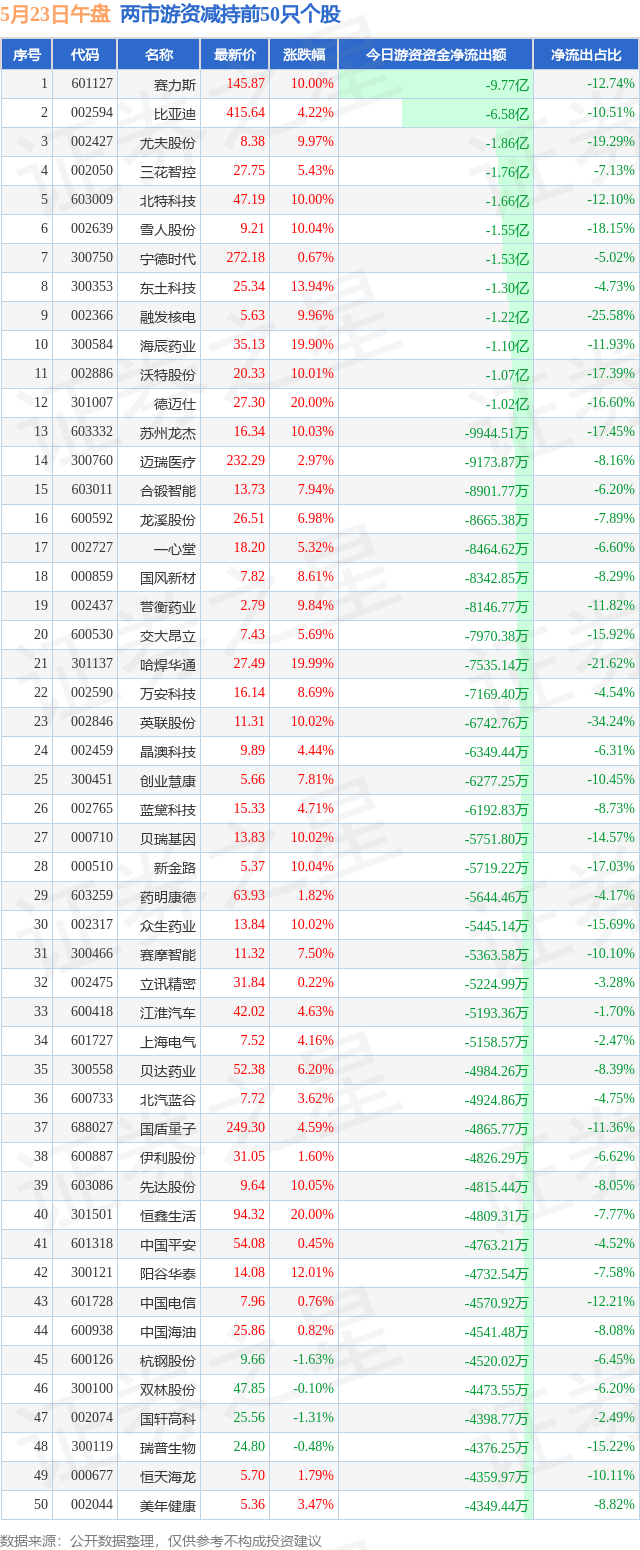This screenshot has width=640, height=1550.
Task: Select stock name 恒天海龙
Action: pyautogui.click(x=168, y=1476)
